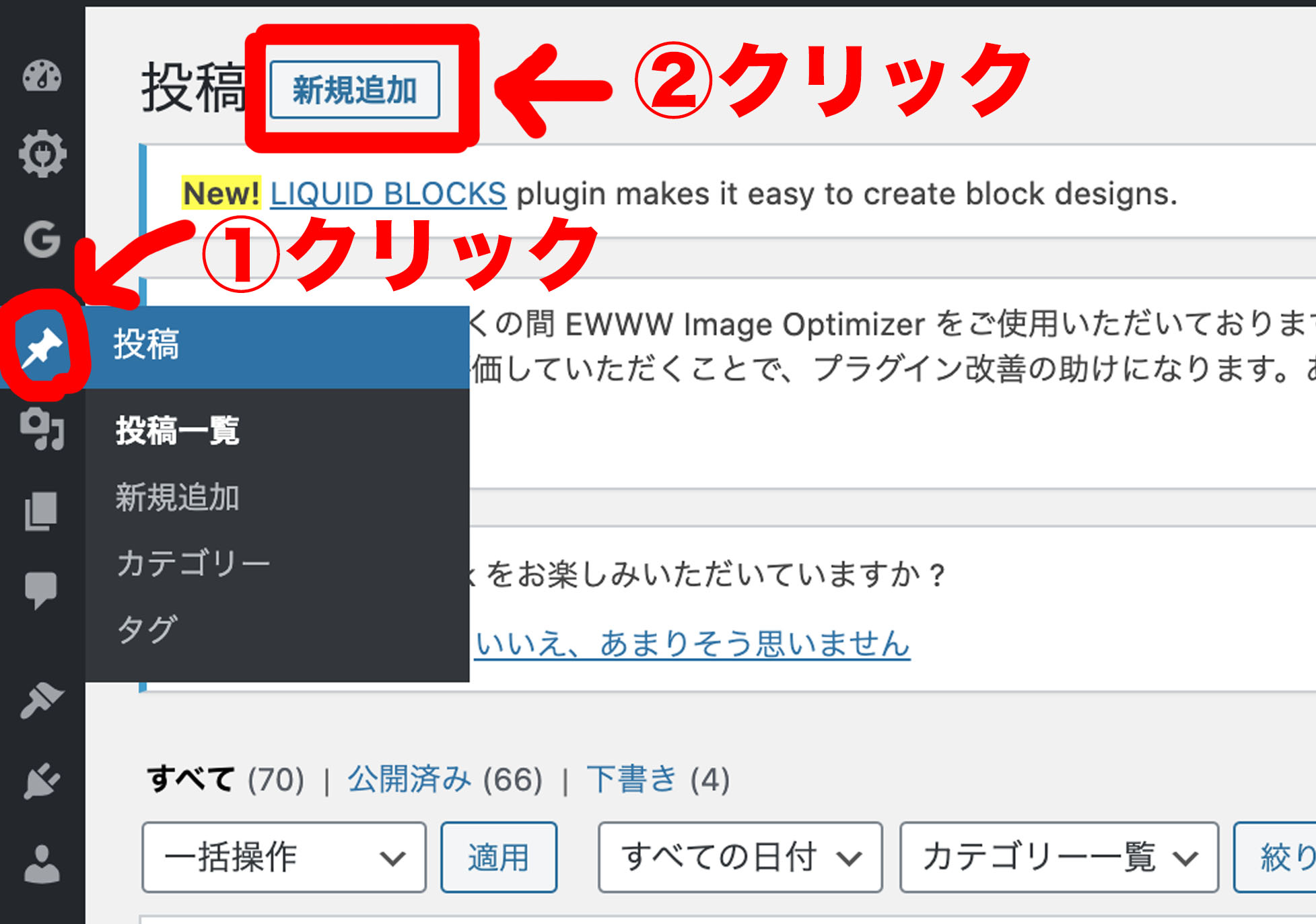Open the Comments speech bubble icon

[x=42, y=590]
